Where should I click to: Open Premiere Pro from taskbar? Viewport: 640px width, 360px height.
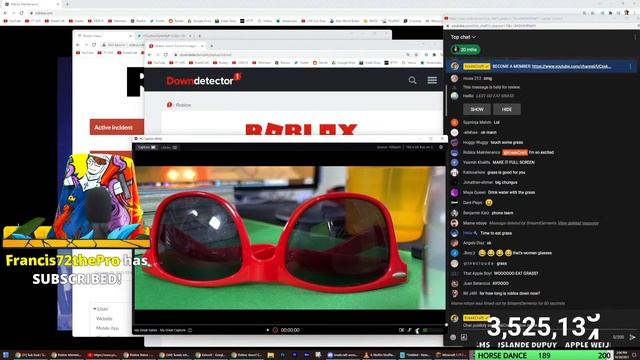(x=294, y=356)
